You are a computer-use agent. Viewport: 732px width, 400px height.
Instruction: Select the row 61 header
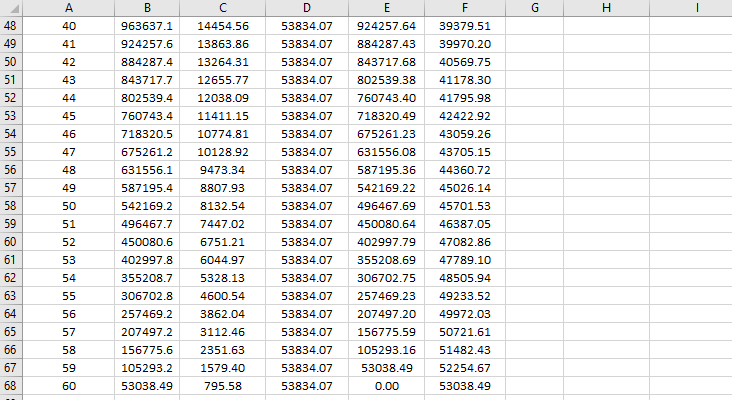tap(11, 260)
